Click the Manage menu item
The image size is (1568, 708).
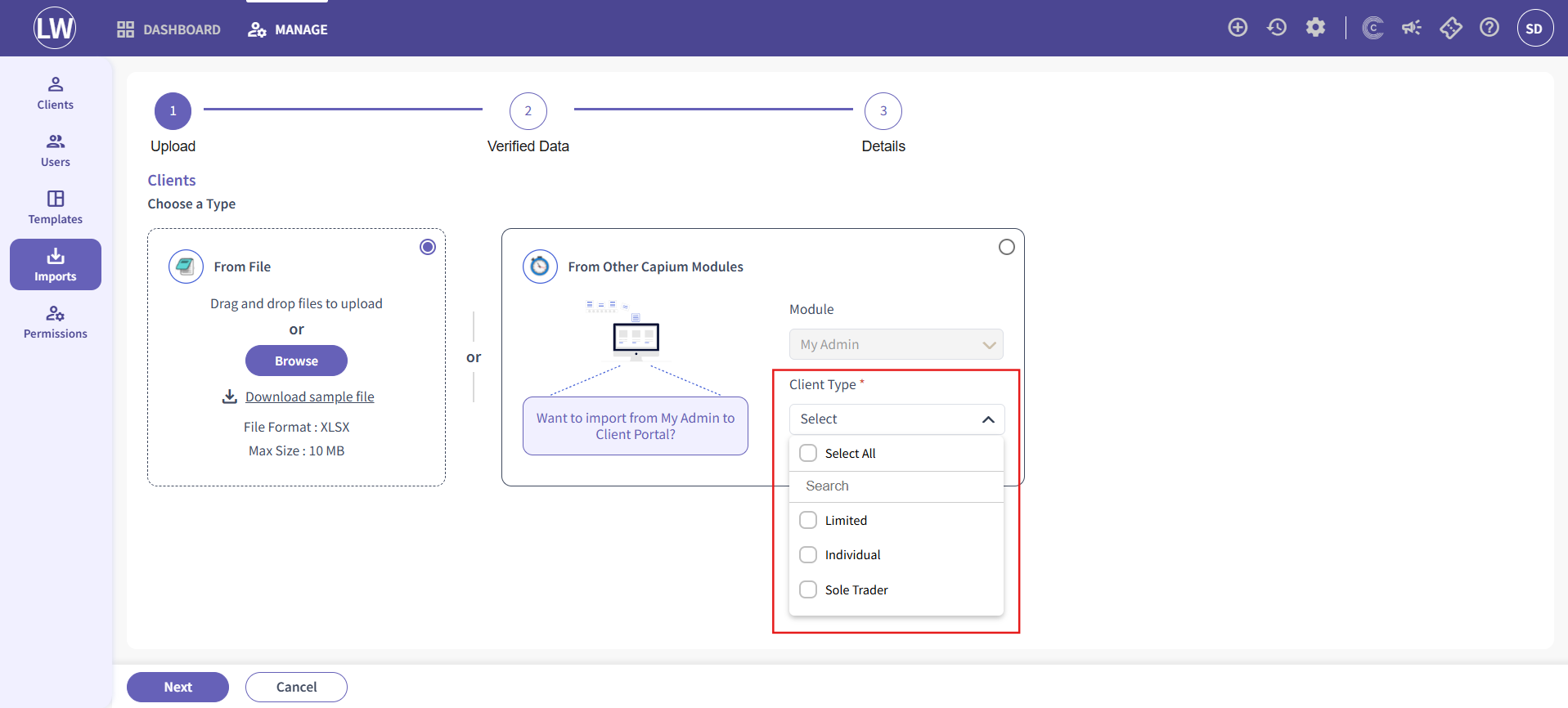point(288,29)
